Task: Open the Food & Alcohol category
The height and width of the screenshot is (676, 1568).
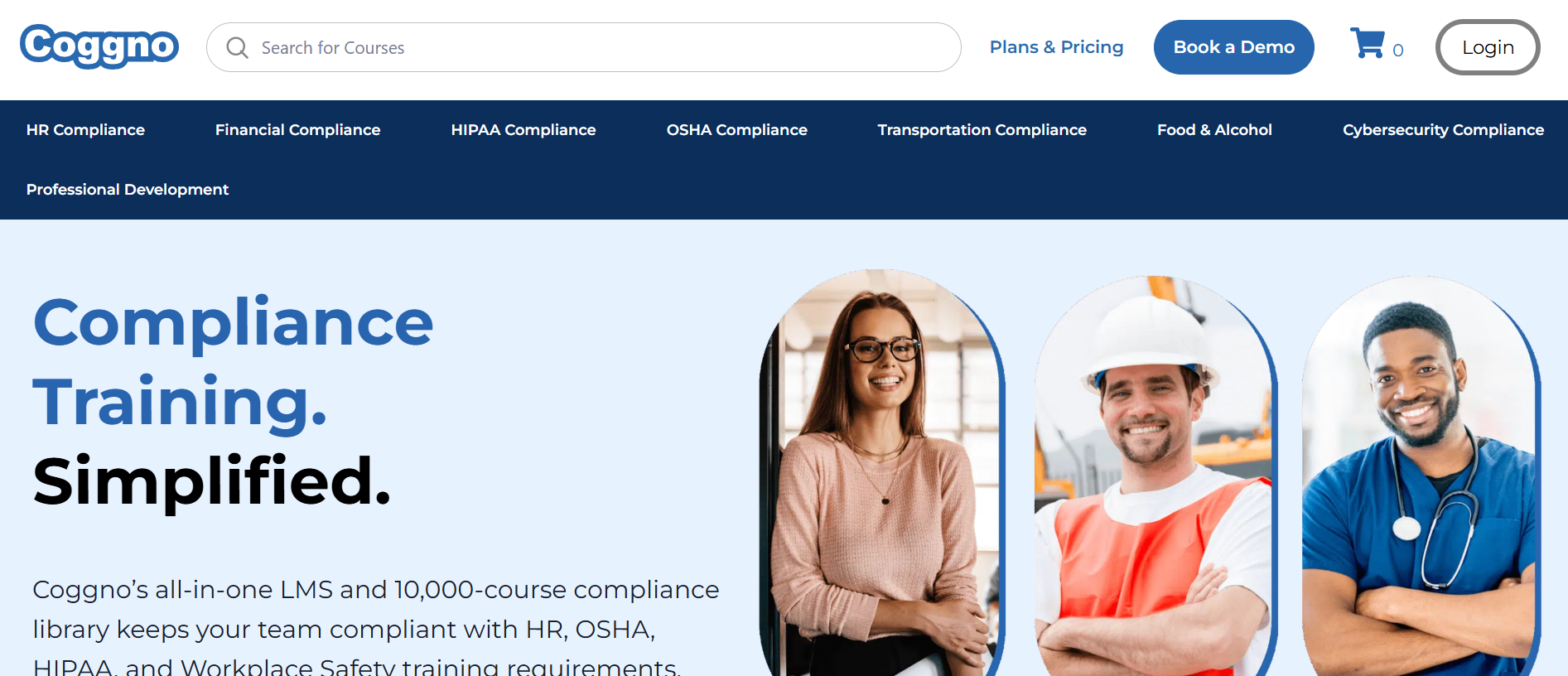Action: coord(1214,130)
